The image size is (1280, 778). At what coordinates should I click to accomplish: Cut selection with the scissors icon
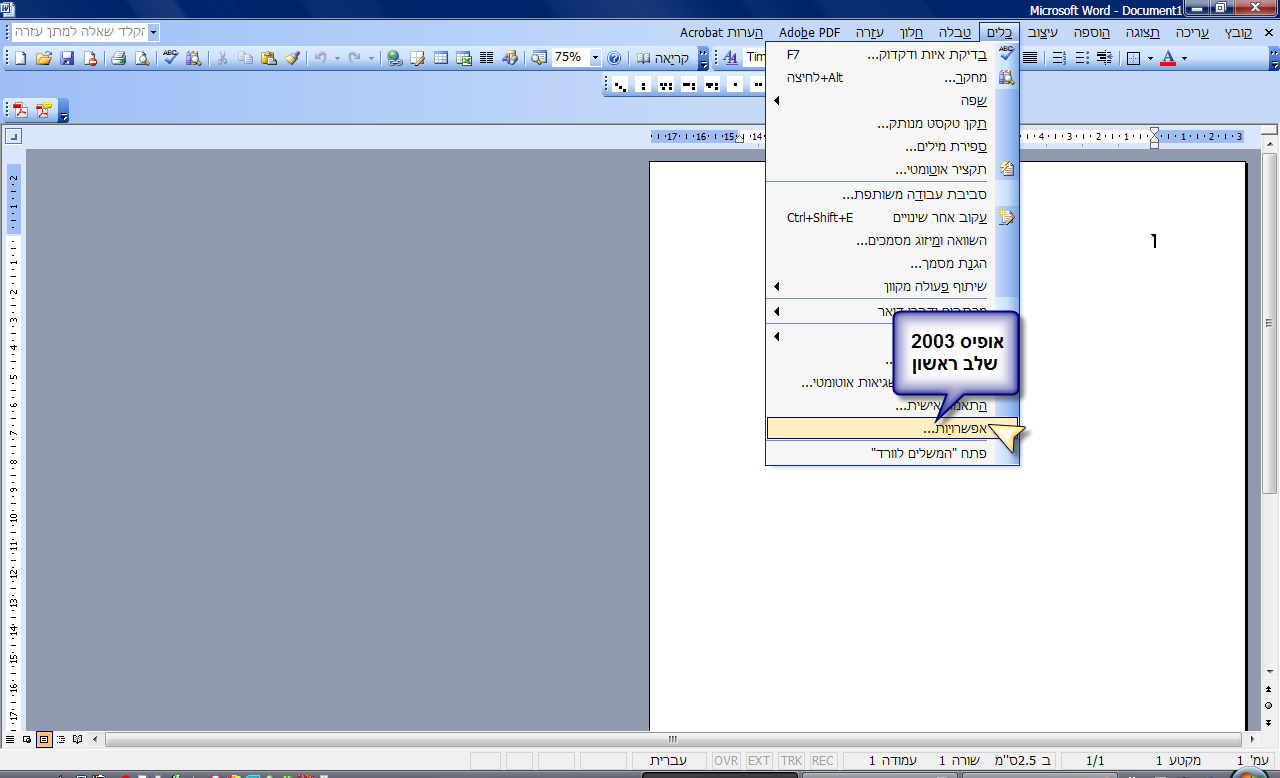click(222, 58)
